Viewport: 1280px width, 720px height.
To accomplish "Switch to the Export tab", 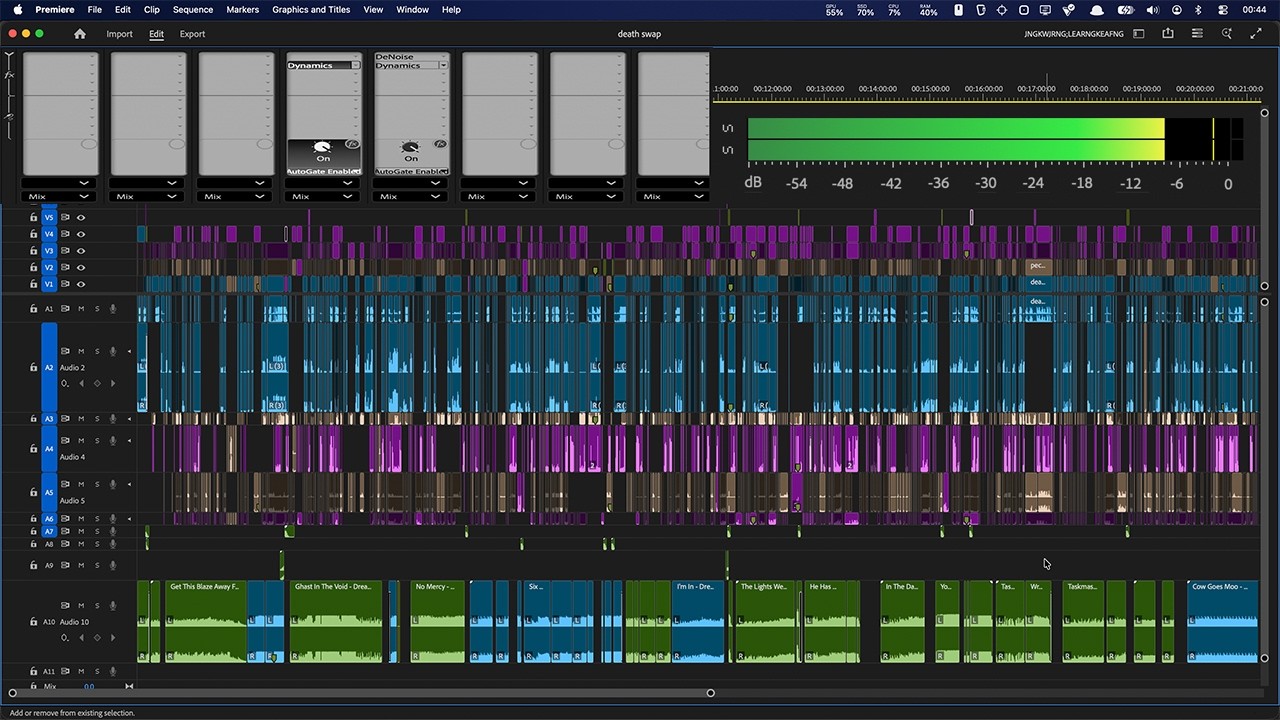I will (x=192, y=34).
